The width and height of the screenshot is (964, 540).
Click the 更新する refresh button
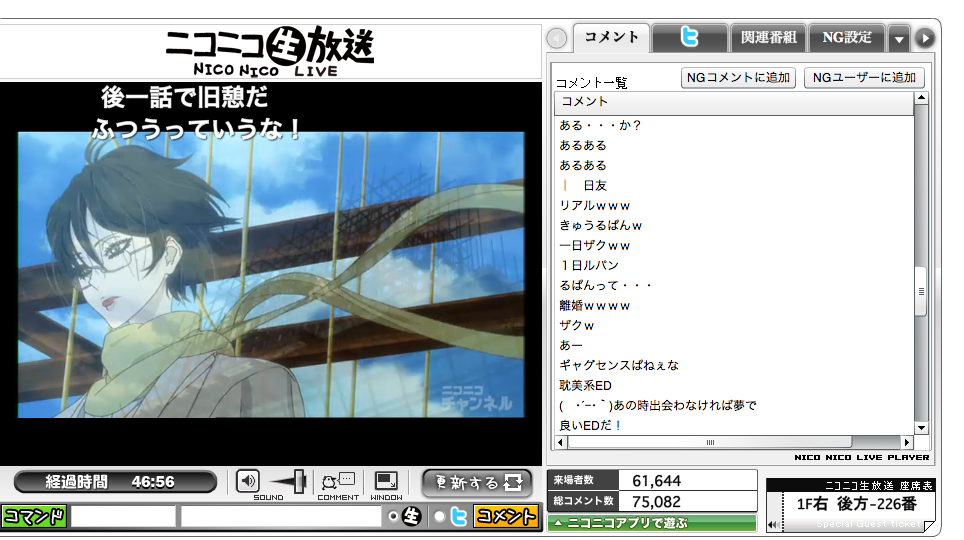click(477, 483)
